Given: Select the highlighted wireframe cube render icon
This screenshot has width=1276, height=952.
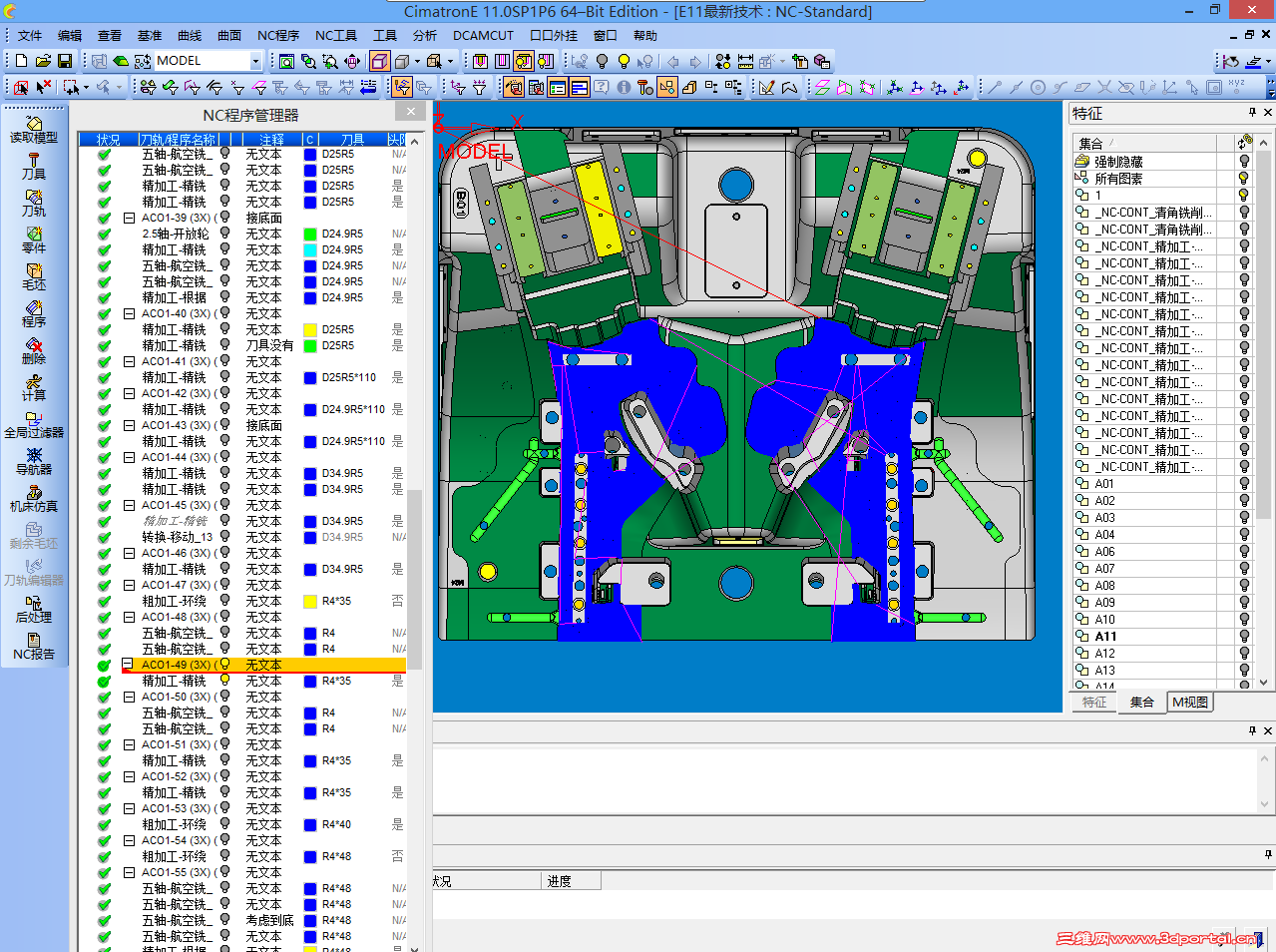Looking at the screenshot, I should [379, 61].
